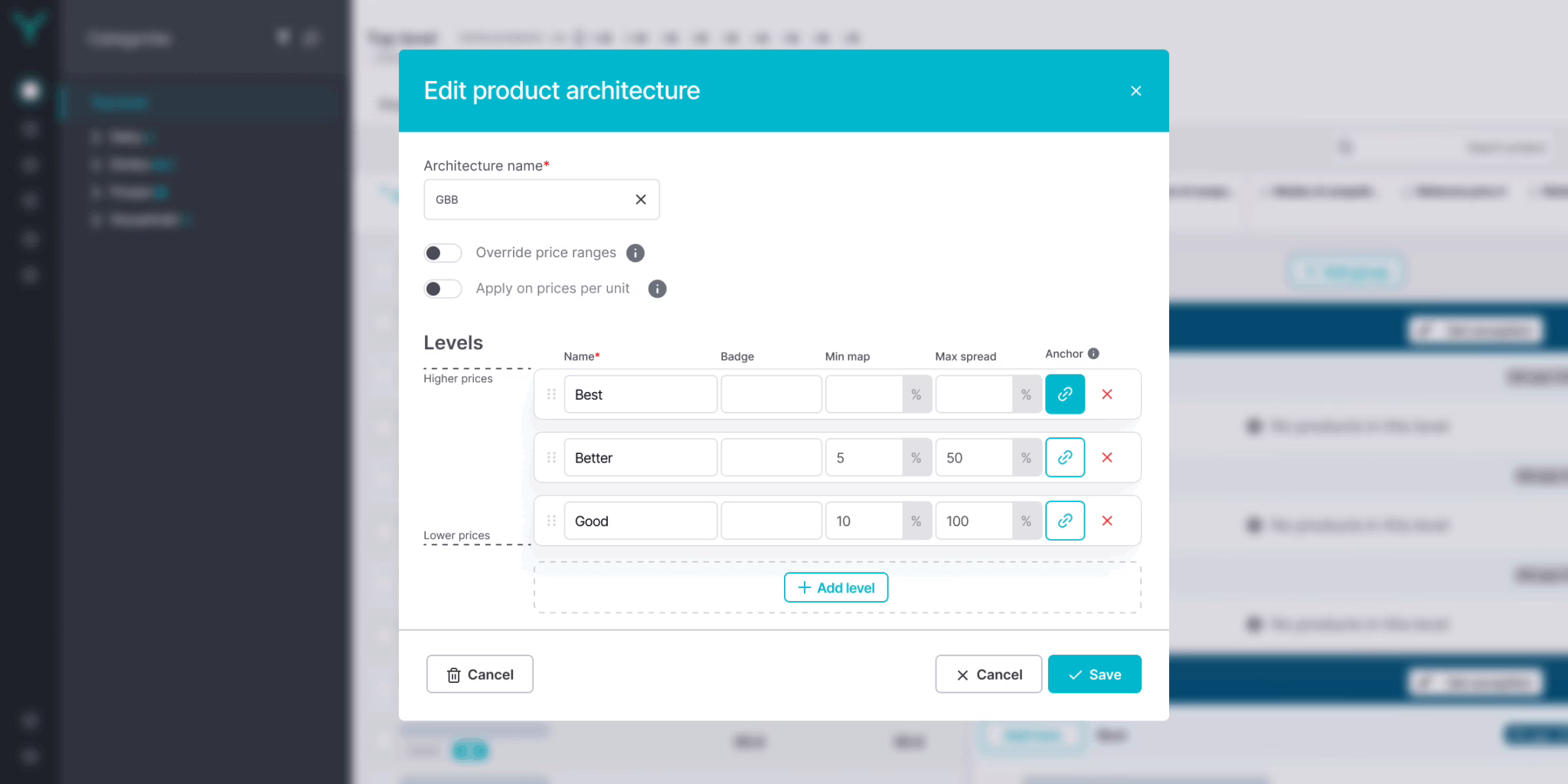
Task: Click the Max spread field of Good level
Action: point(974,521)
